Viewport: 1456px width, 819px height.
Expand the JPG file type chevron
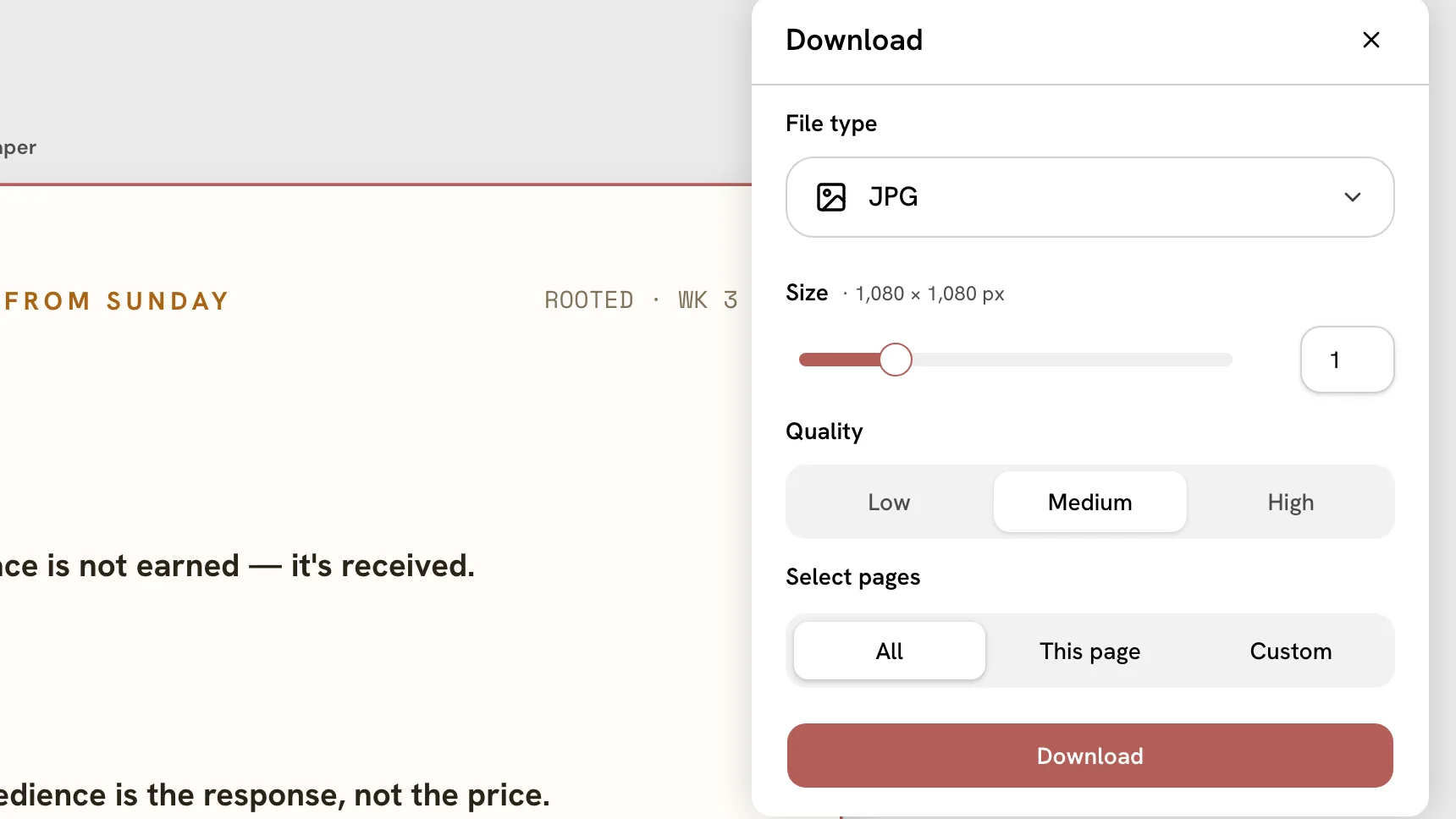(x=1352, y=197)
